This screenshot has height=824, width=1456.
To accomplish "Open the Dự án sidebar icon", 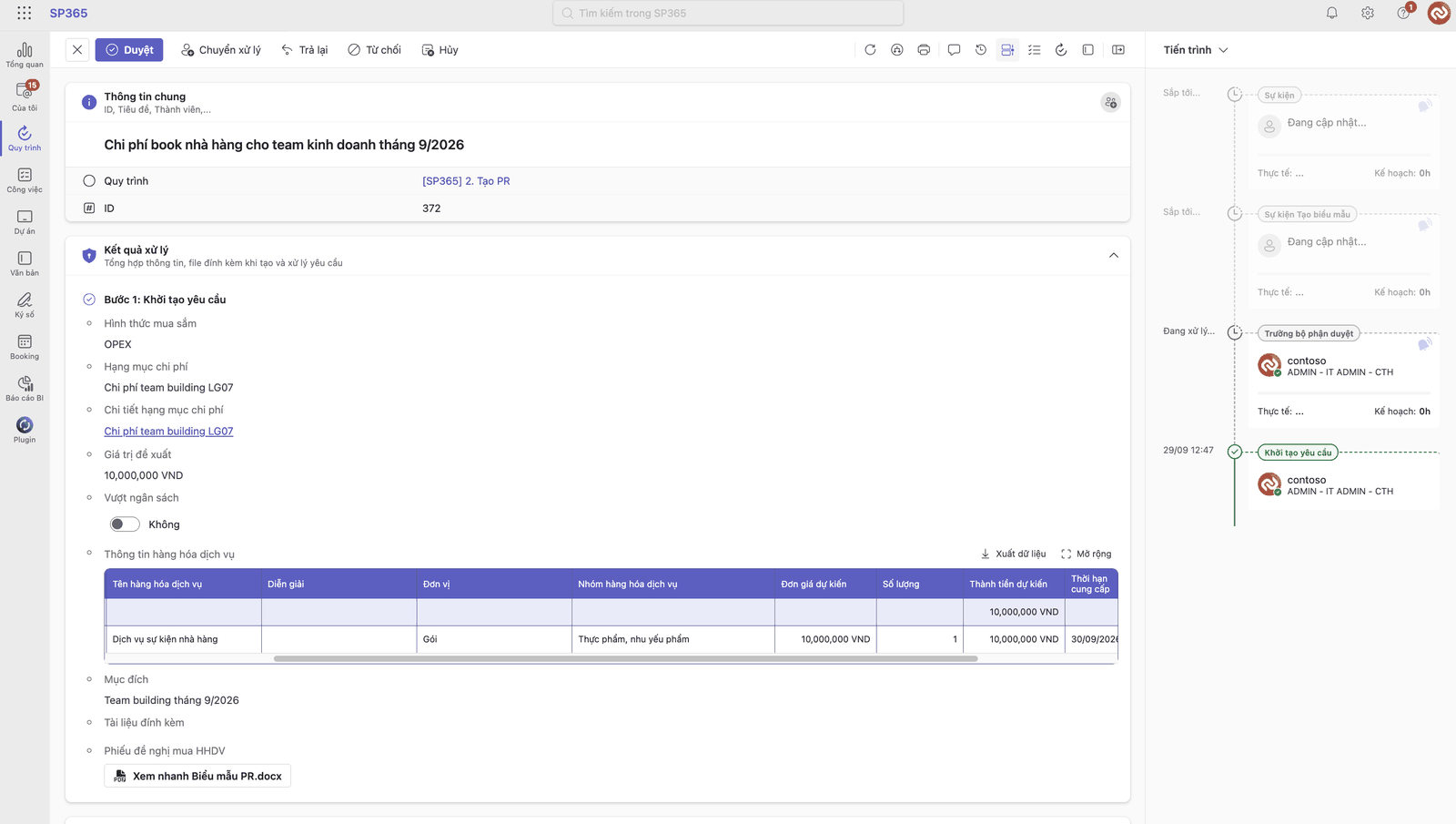I will tap(25, 221).
